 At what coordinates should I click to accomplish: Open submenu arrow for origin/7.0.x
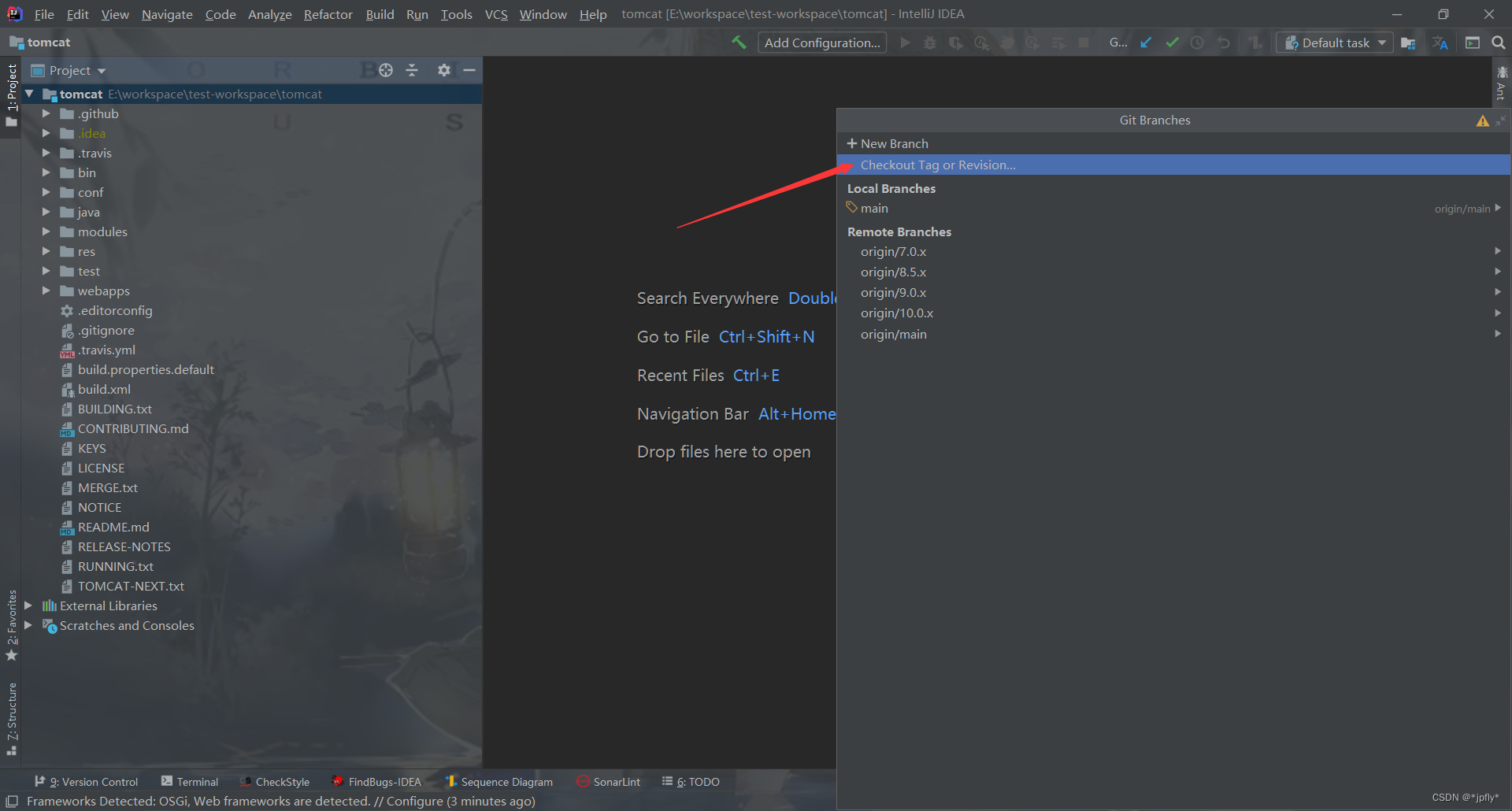[x=1498, y=251]
